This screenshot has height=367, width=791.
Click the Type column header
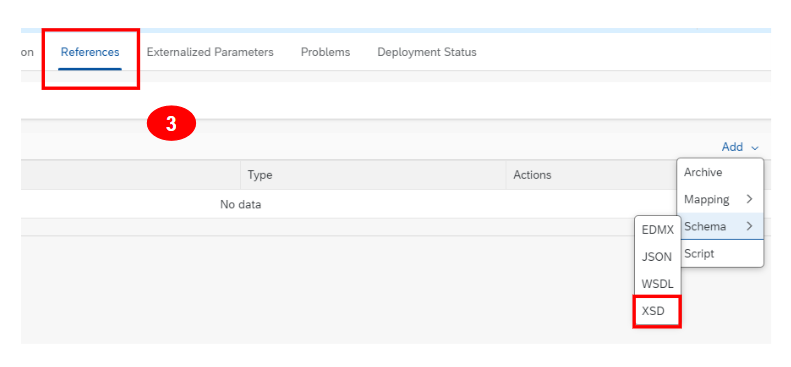point(373,175)
